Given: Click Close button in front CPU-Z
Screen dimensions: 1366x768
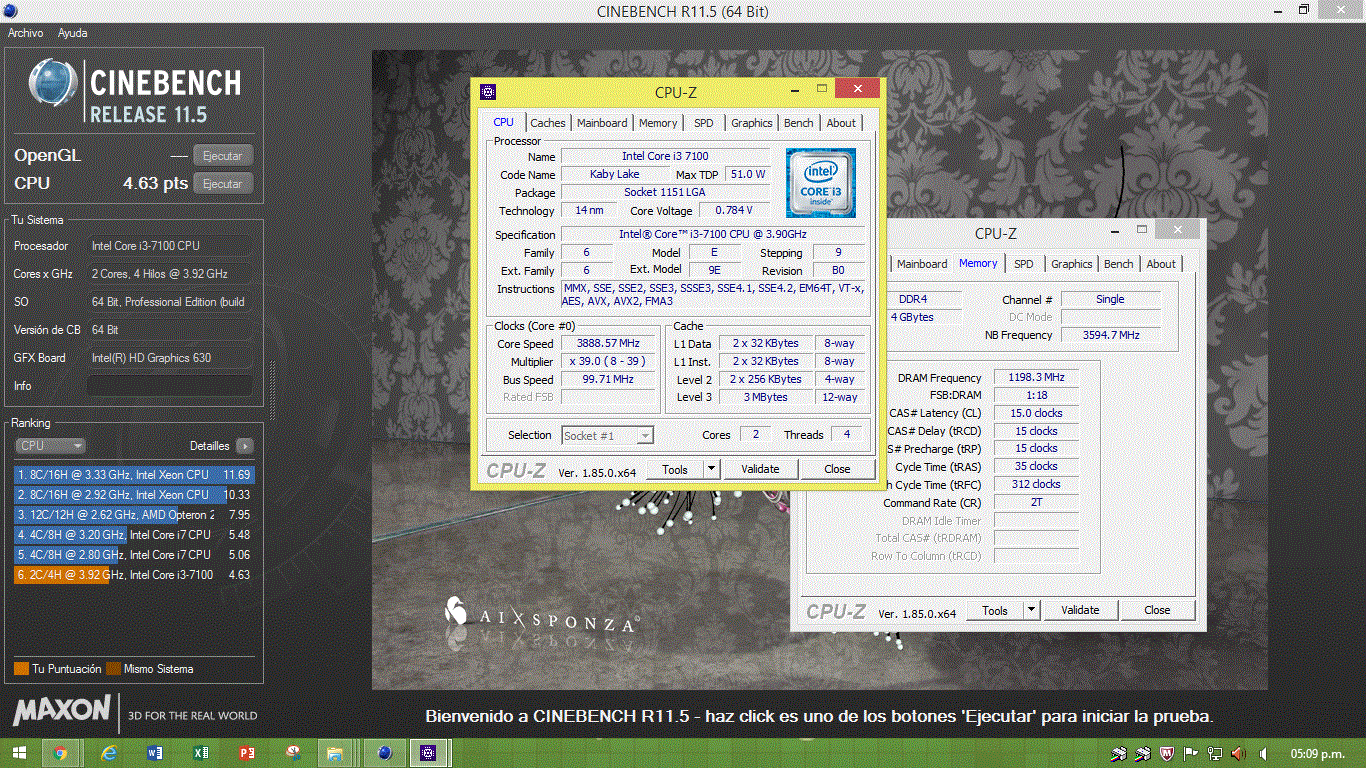Looking at the screenshot, I should 837,469.
